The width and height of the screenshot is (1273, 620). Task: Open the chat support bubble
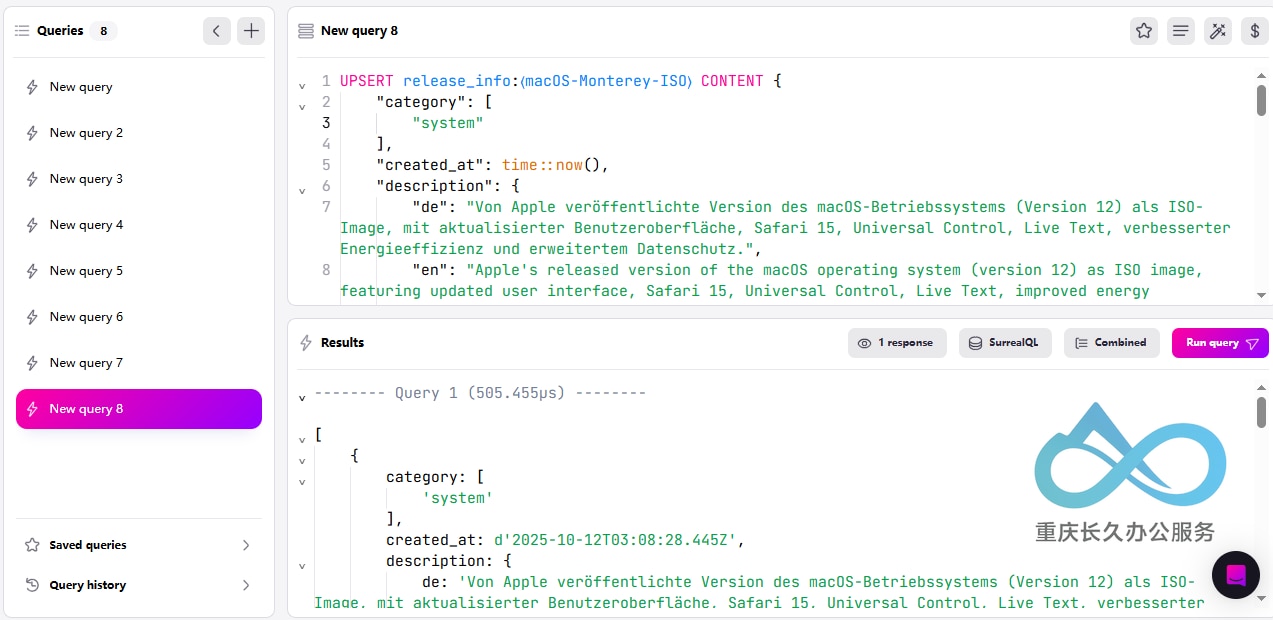1235,575
